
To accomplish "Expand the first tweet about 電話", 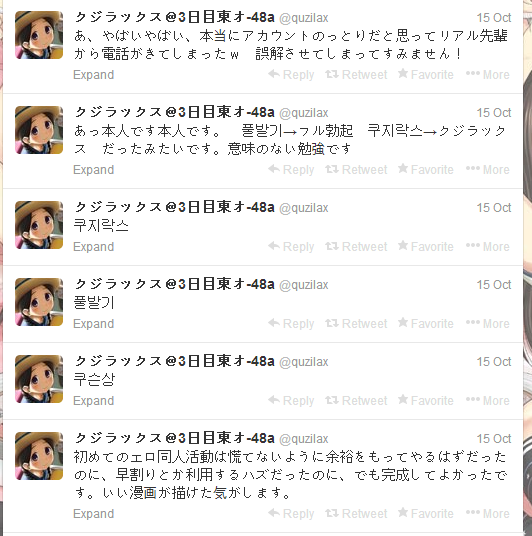I will [x=93, y=75].
